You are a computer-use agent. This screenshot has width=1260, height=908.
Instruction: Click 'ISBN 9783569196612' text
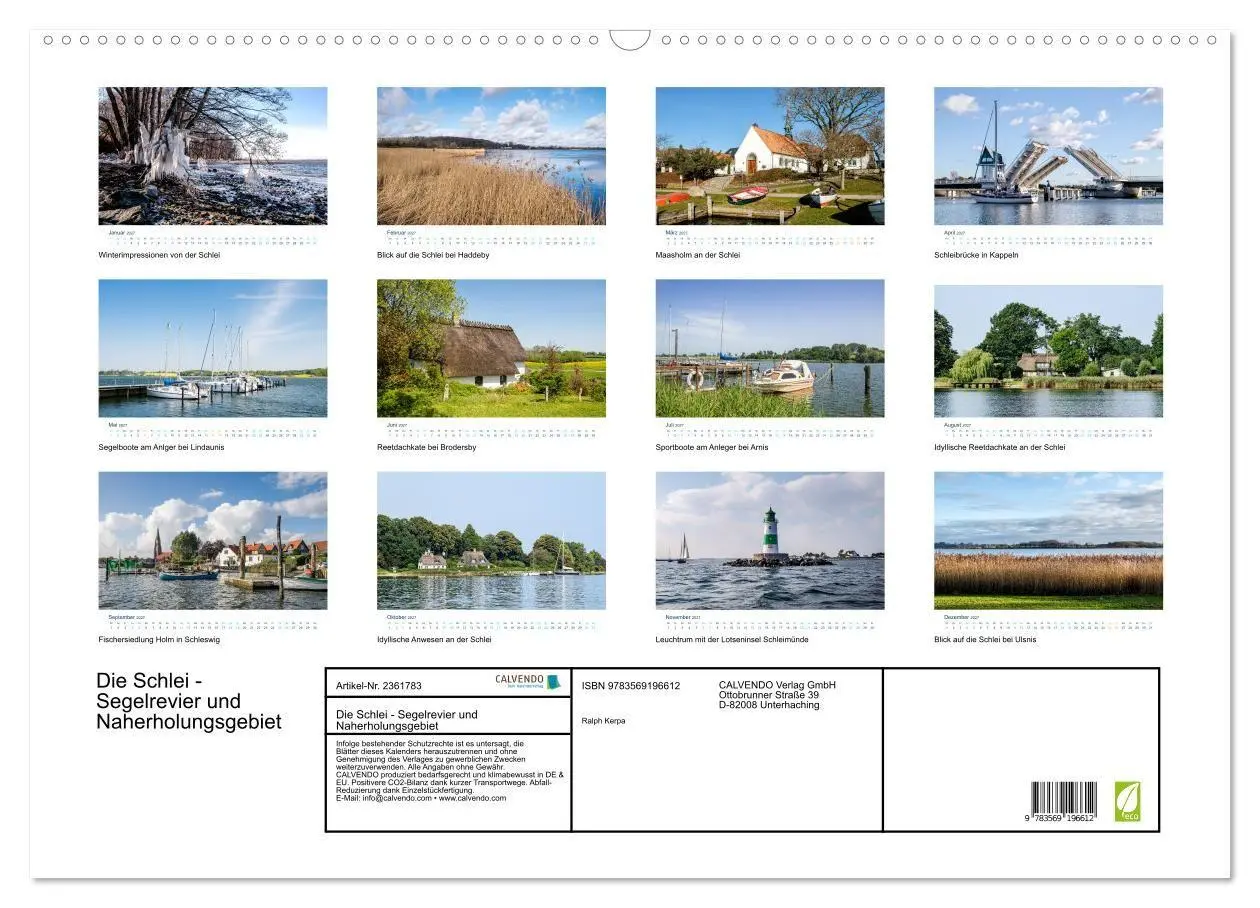click(x=631, y=686)
